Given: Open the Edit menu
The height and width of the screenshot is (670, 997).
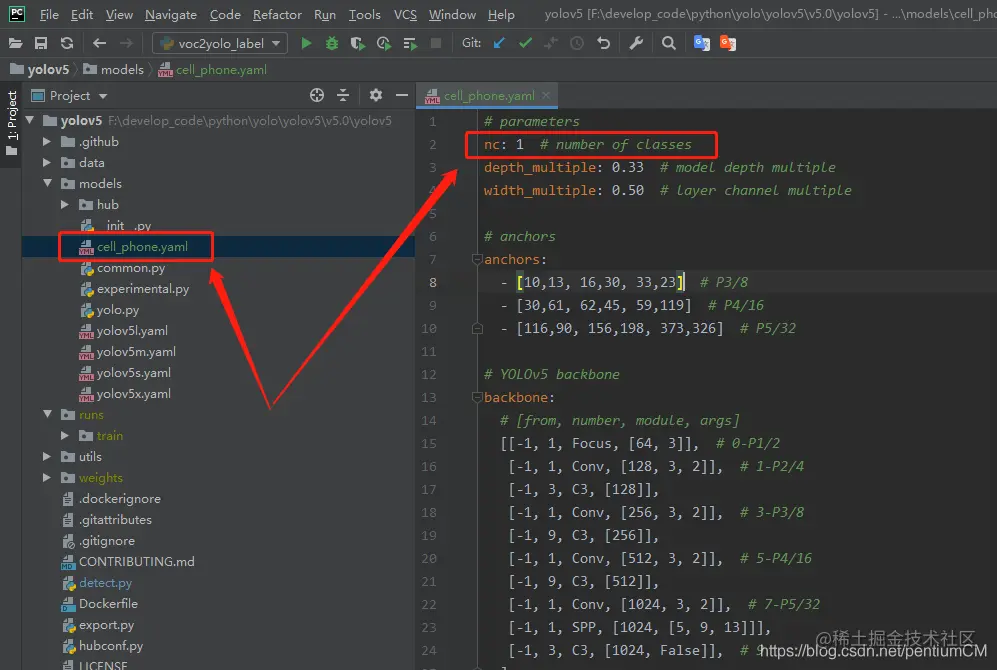Looking at the screenshot, I should click(81, 15).
